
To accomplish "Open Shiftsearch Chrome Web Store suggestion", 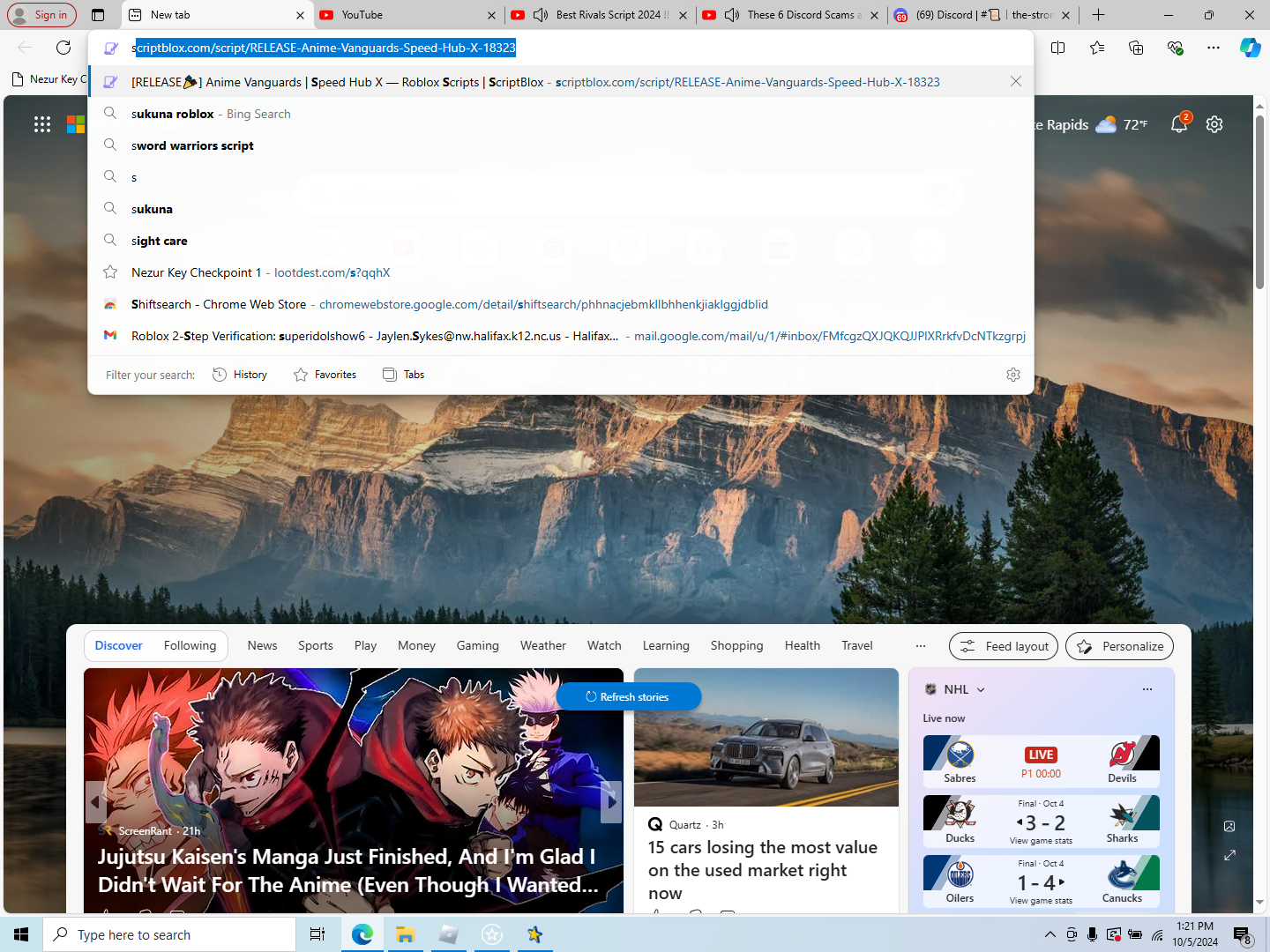I will [x=561, y=304].
